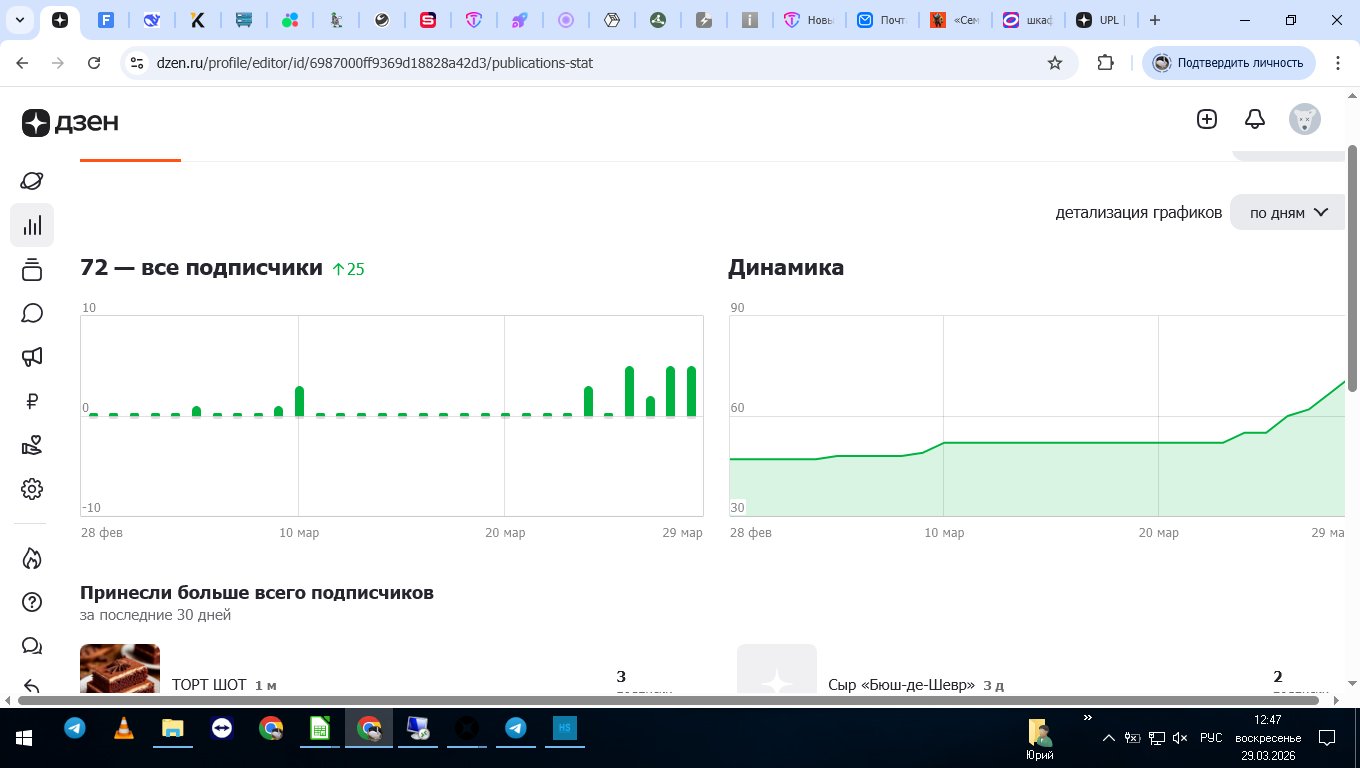Open the 'Сыр «Бюш-де-Шевр»' placeholder thumbnail
The image size is (1360, 768).
coord(777,668)
